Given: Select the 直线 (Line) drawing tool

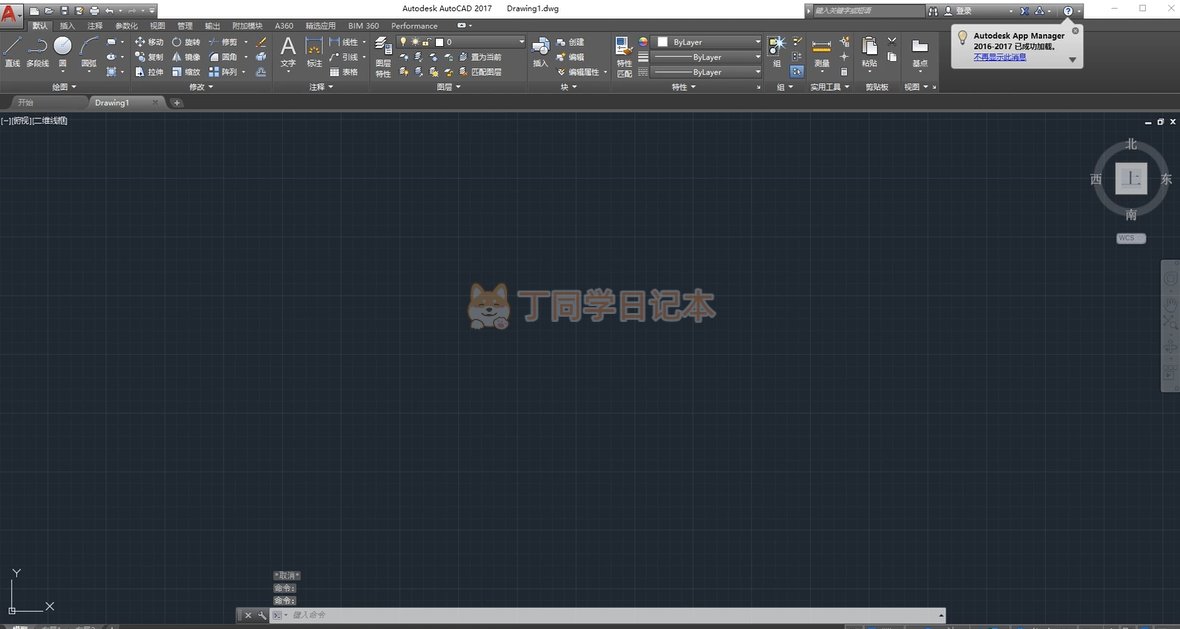Looking at the screenshot, I should (12, 51).
